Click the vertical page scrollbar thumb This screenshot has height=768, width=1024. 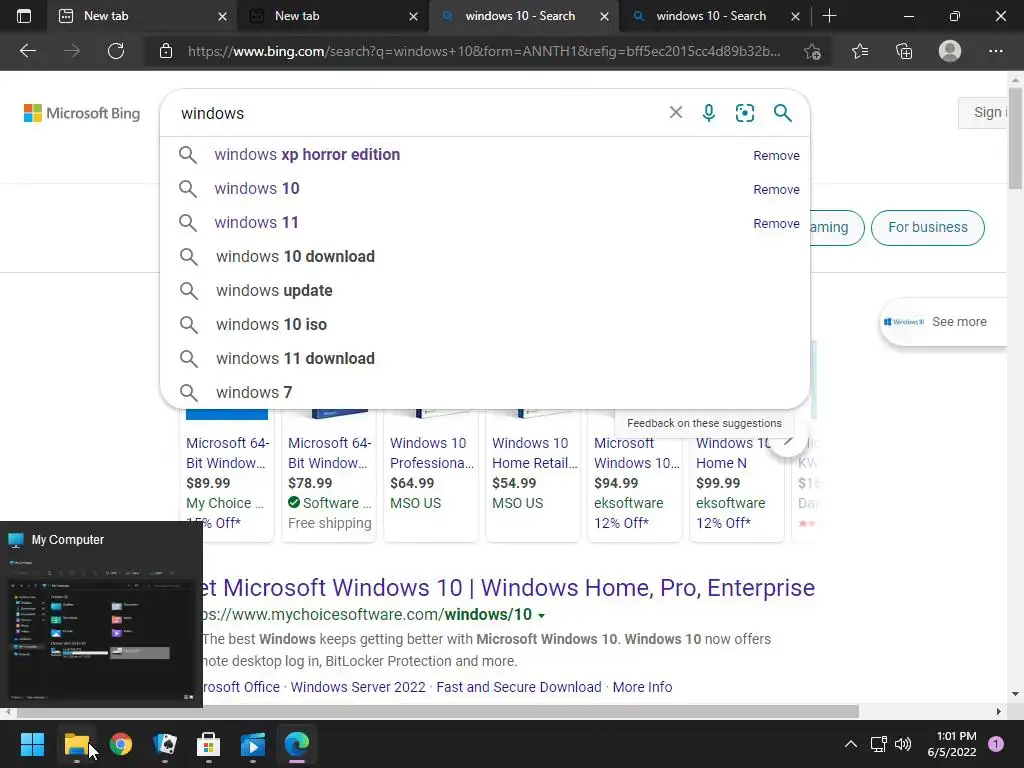(x=1016, y=137)
